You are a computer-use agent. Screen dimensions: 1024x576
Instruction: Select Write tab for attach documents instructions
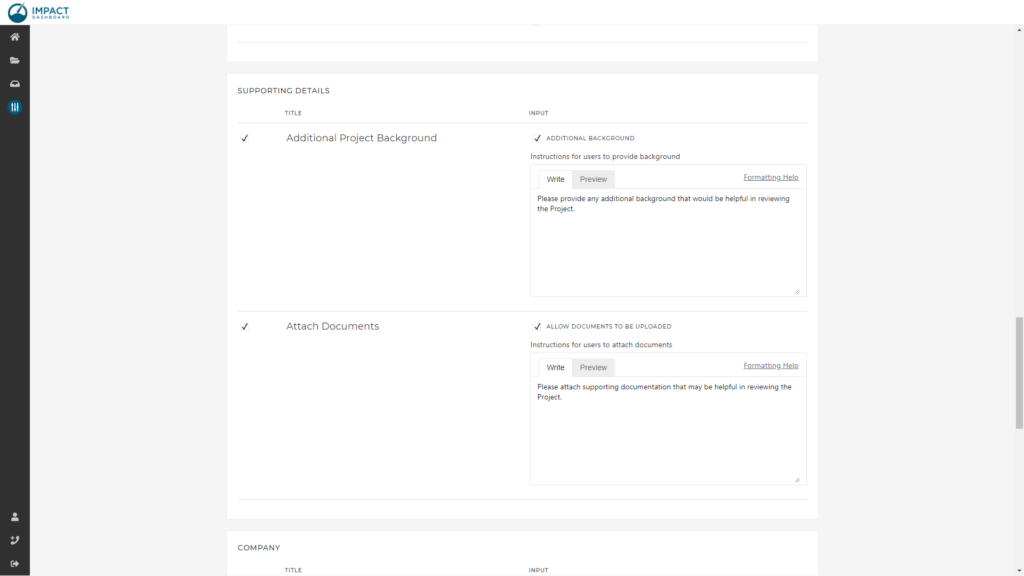(555, 368)
